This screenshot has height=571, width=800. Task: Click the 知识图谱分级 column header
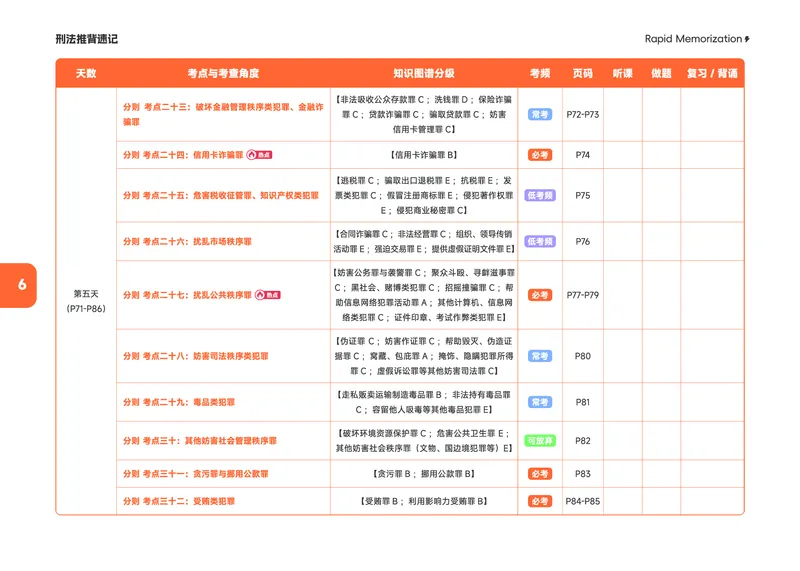(423, 73)
